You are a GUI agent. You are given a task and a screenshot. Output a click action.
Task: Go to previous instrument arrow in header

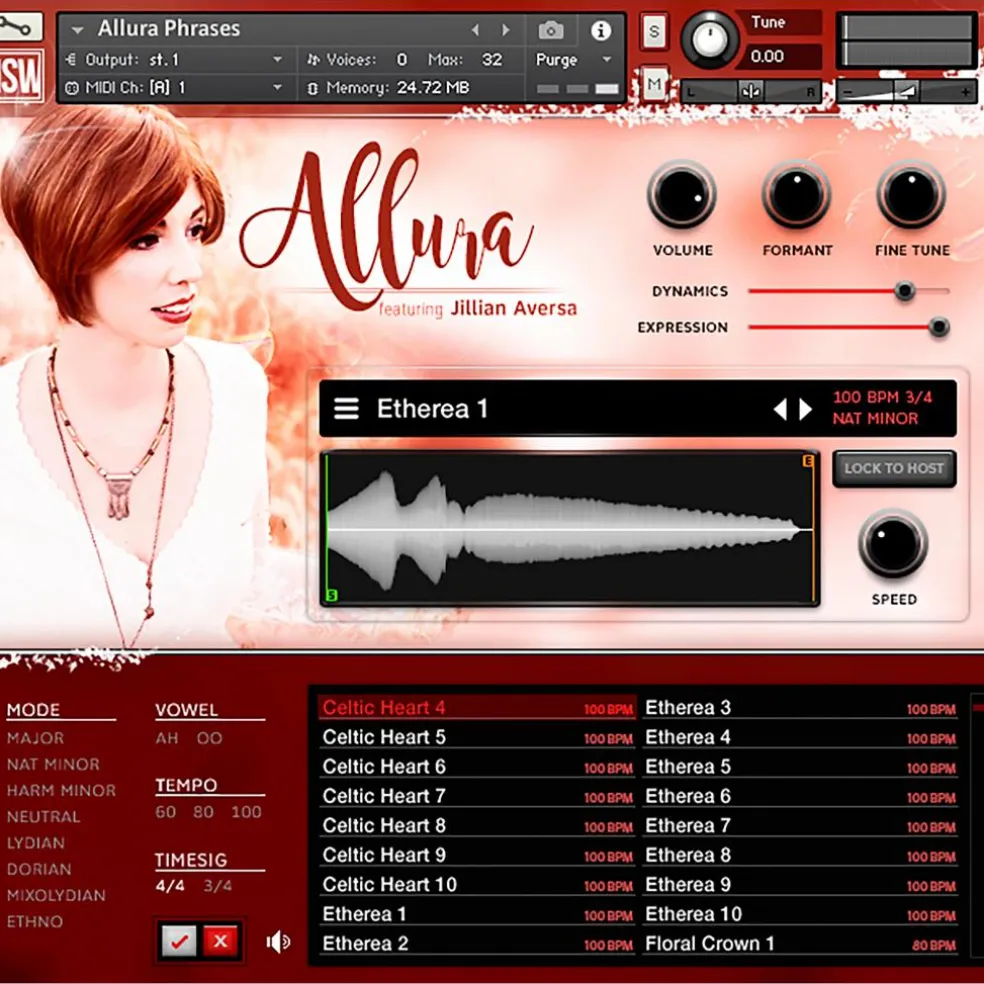pos(475,29)
